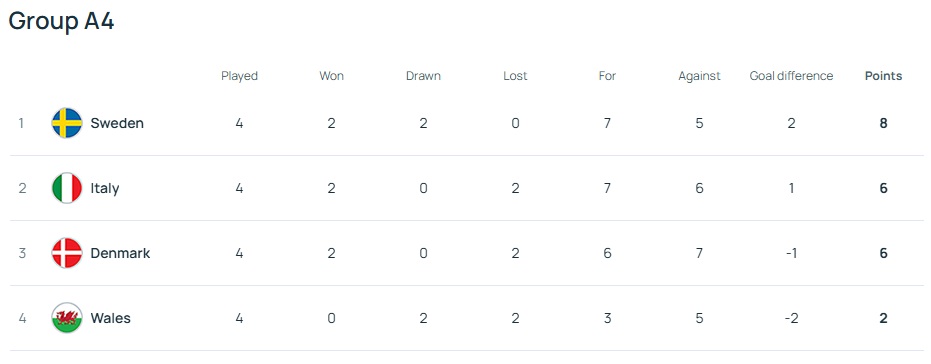Image resolution: width=931 pixels, height=364 pixels.
Task: Select Wales' goal difference of -2
Action: click(791, 318)
